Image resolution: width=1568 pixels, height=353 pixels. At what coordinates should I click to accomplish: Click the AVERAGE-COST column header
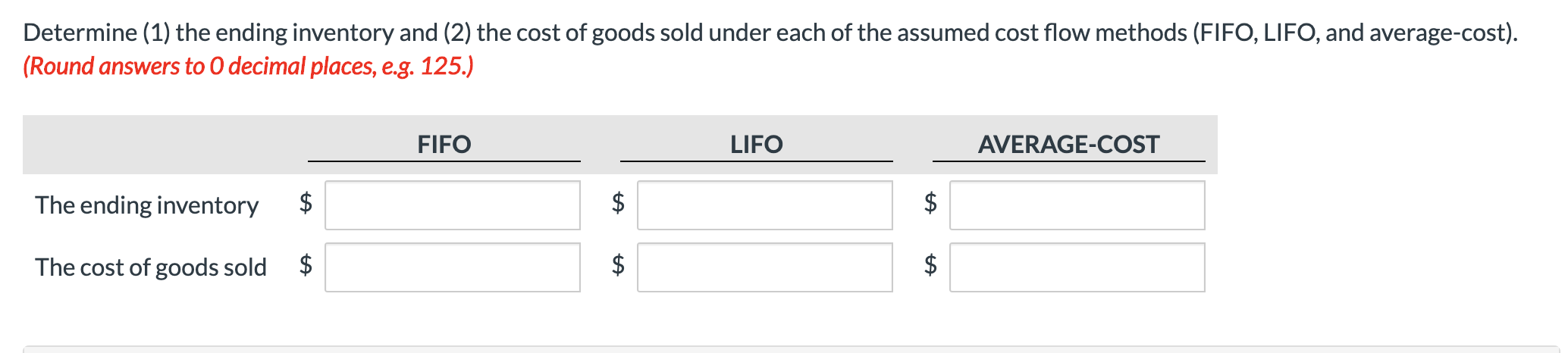1068,144
